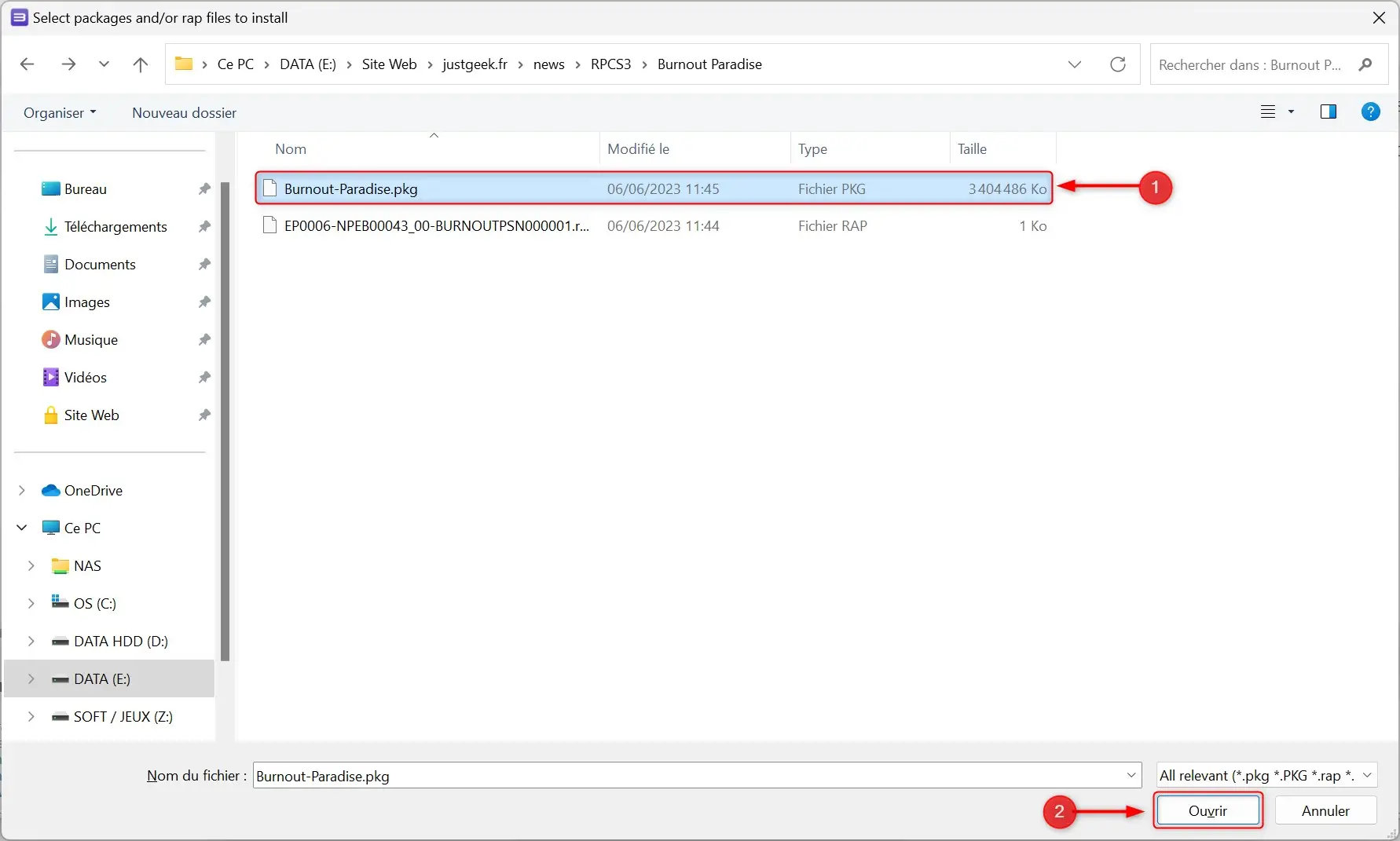Refresh the Burnout Paradise folder
The height and width of the screenshot is (841, 1400).
1118,64
